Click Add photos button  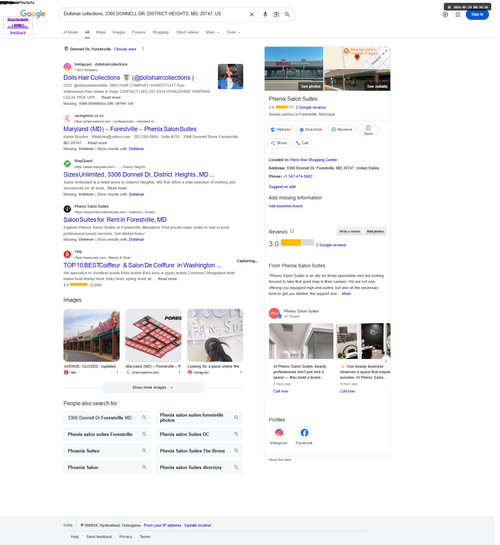coord(375,231)
